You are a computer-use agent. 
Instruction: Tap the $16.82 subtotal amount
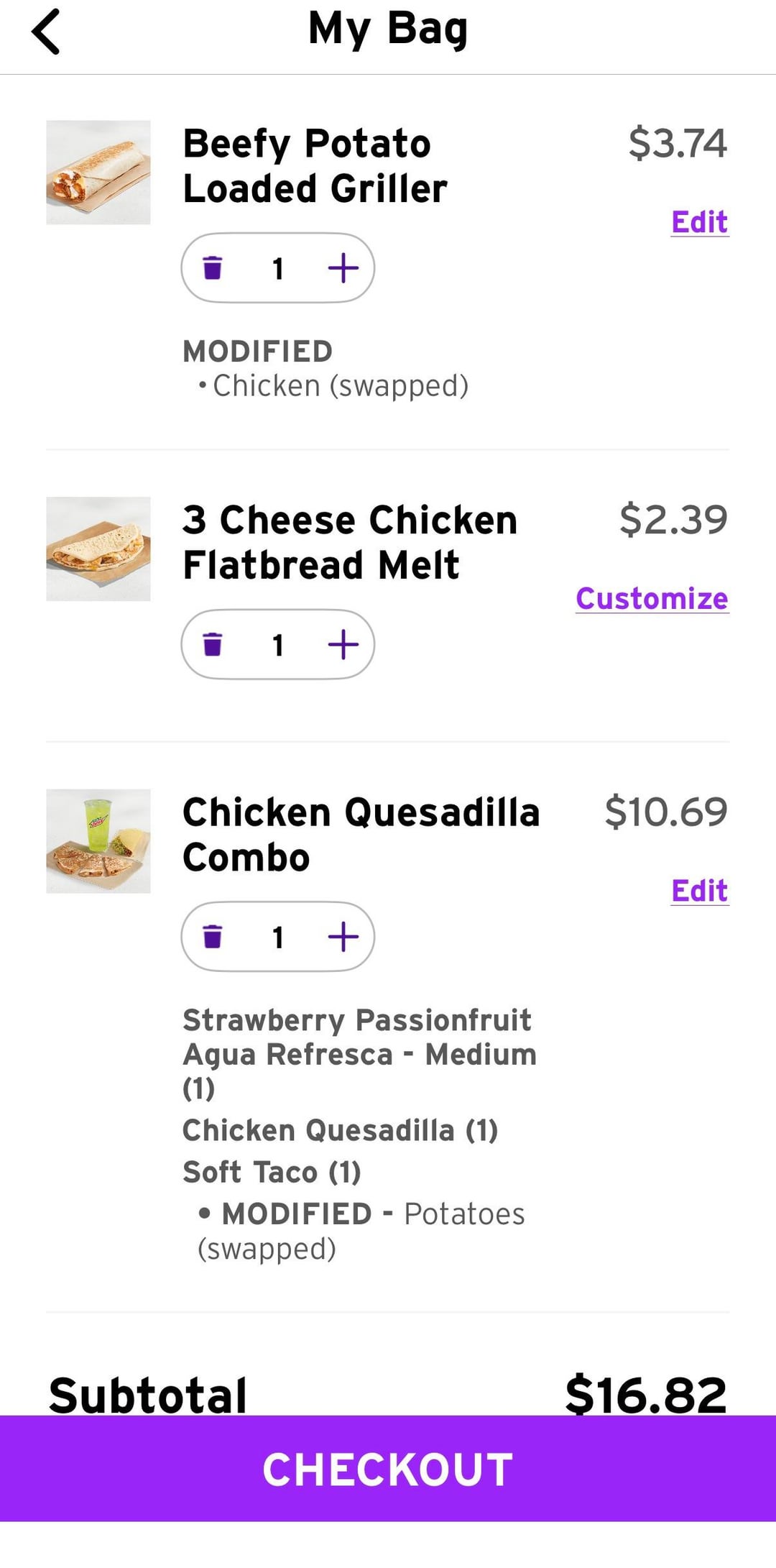pos(645,1395)
